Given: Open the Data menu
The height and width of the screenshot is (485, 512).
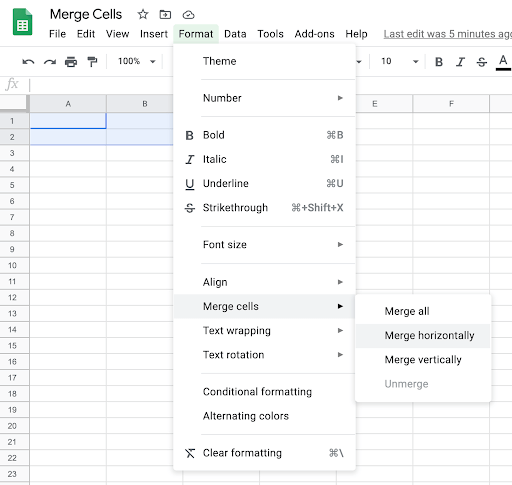Looking at the screenshot, I should click(x=235, y=34).
